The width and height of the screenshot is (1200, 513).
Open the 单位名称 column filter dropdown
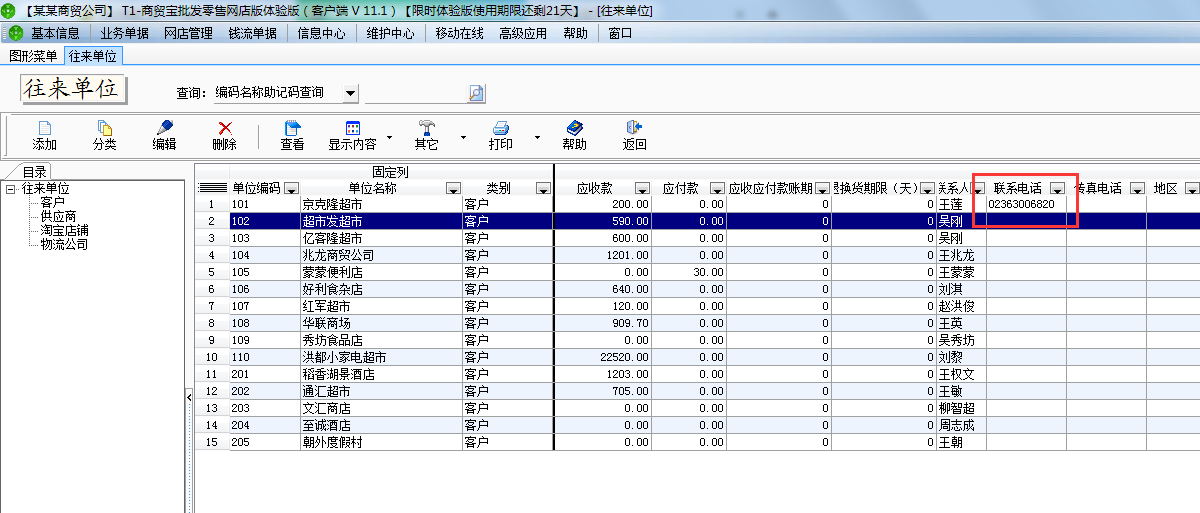pos(453,189)
